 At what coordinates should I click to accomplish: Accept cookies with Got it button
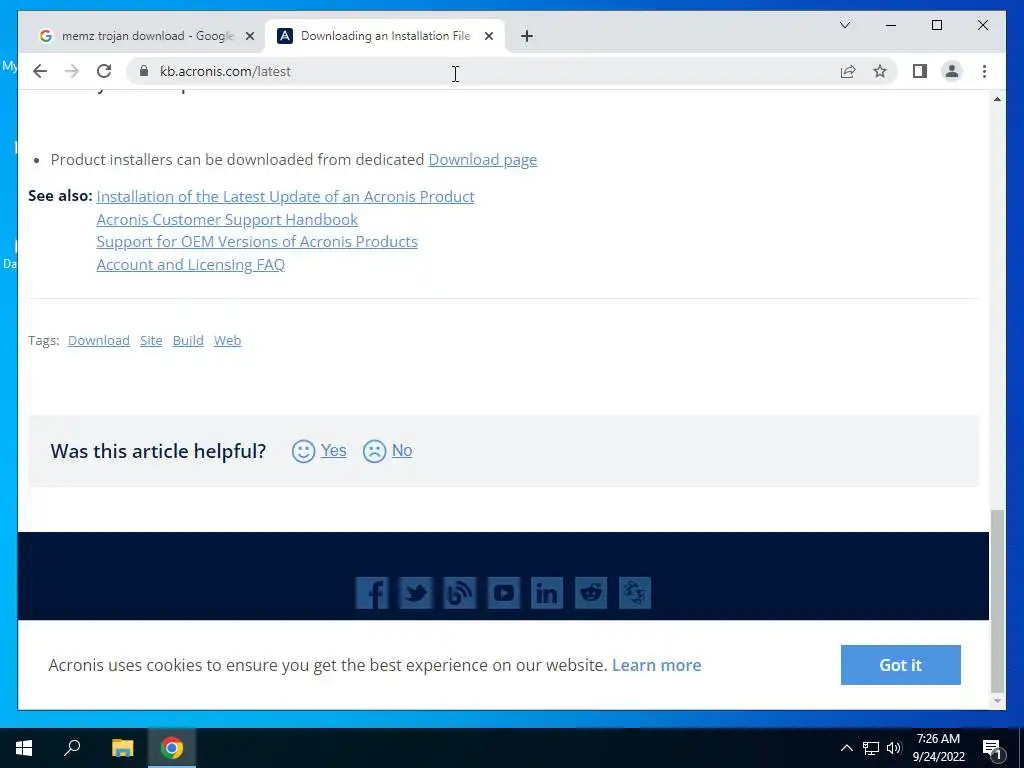click(x=901, y=665)
